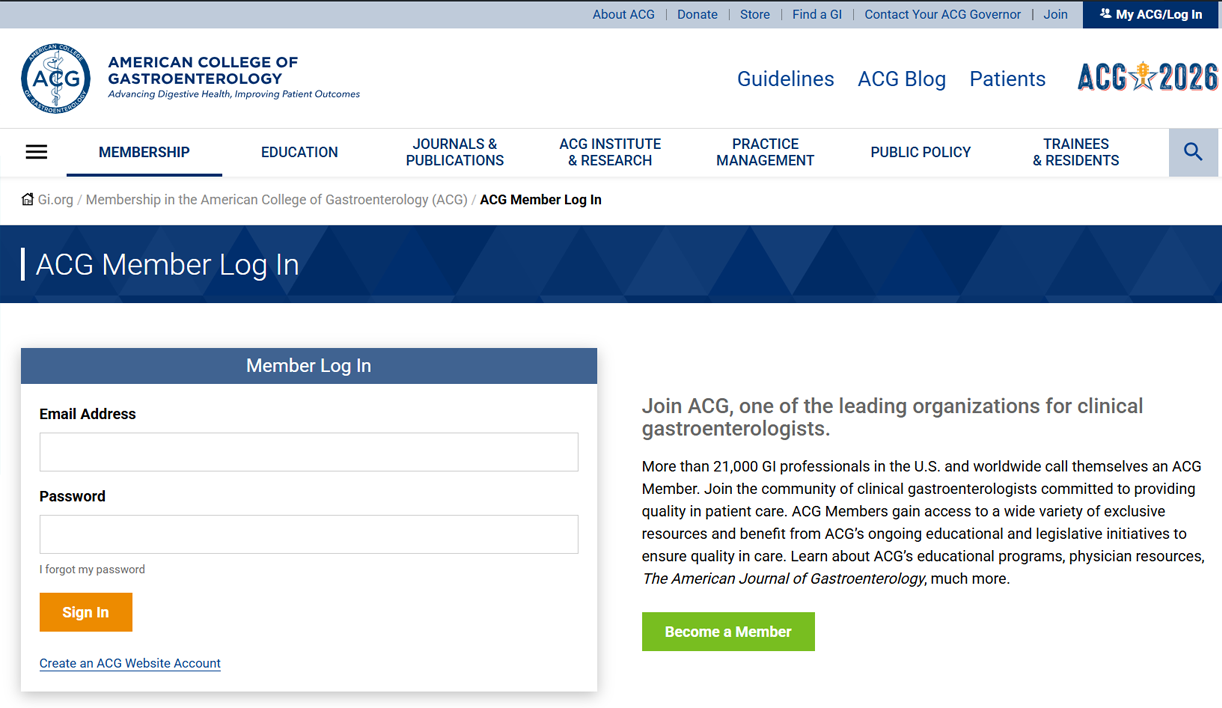
Task: Click the Join link in top bar
Action: coord(1056,14)
